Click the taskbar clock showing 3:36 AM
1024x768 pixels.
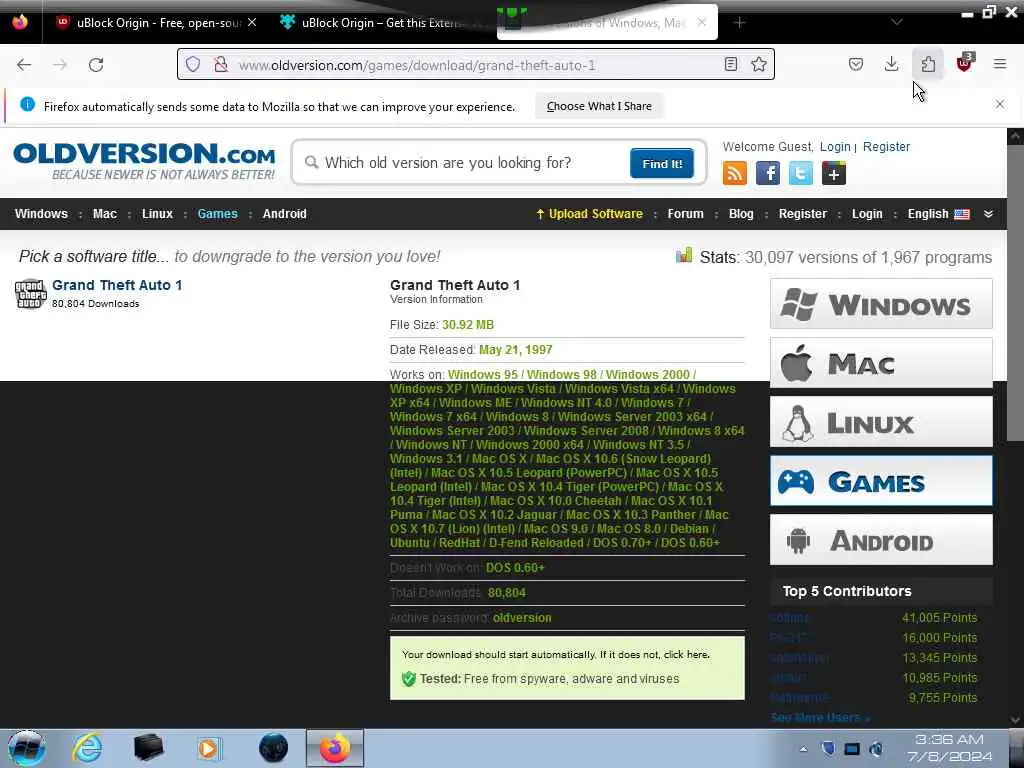point(949,748)
